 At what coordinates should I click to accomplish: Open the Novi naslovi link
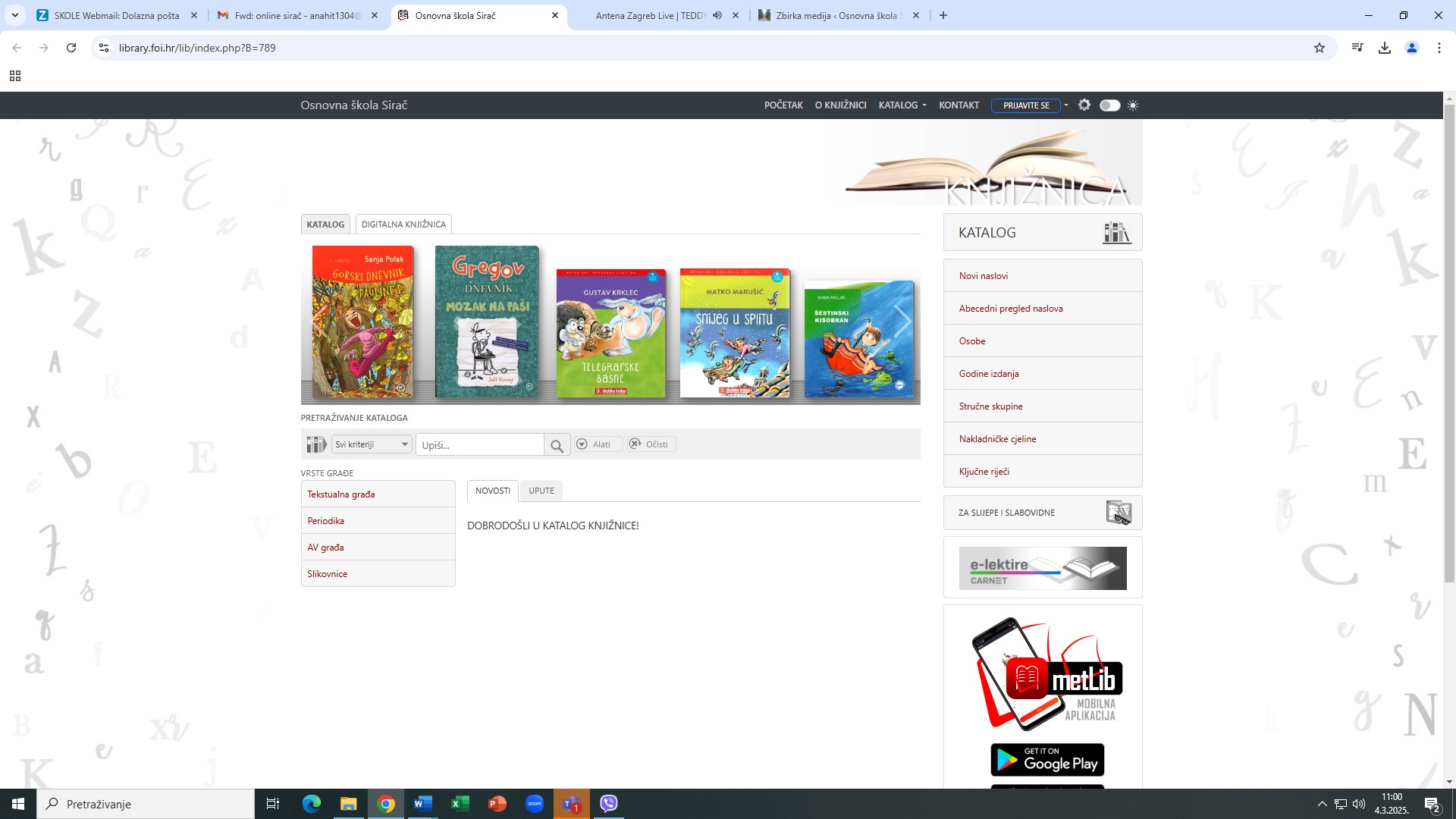click(x=984, y=276)
